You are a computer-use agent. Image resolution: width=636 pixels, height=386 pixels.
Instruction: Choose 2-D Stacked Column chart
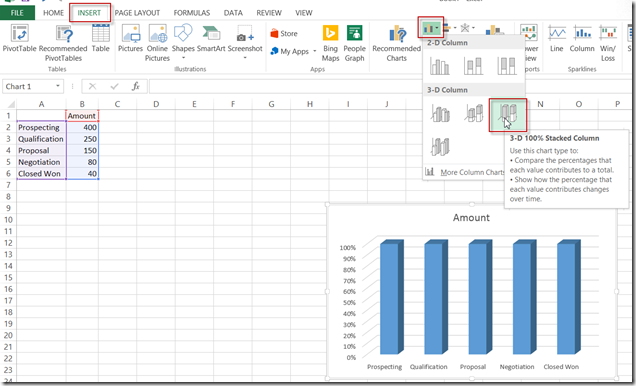coord(473,66)
